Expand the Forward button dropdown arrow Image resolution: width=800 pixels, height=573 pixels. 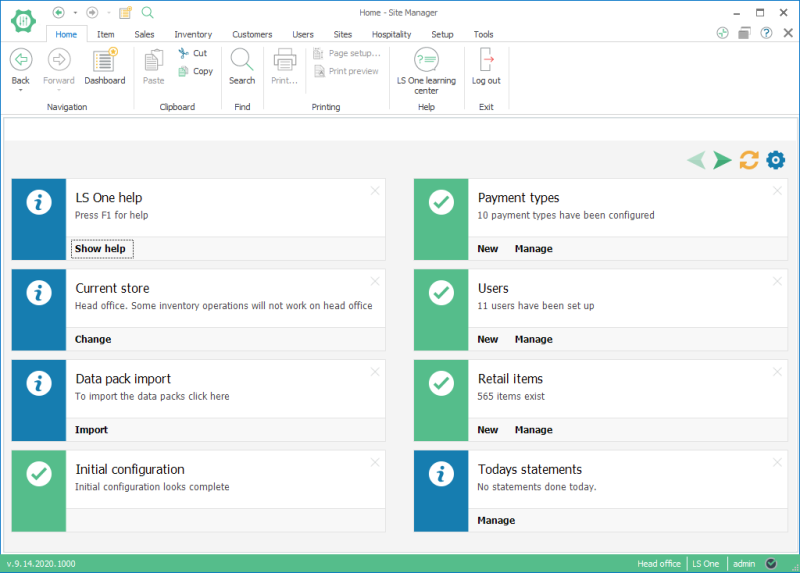tap(59, 90)
